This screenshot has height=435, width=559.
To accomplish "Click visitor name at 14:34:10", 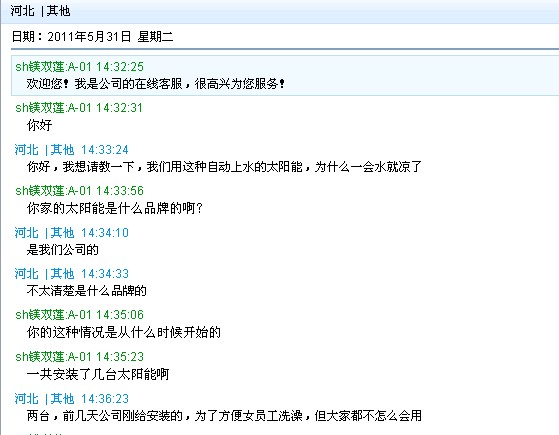I will [x=44, y=233].
